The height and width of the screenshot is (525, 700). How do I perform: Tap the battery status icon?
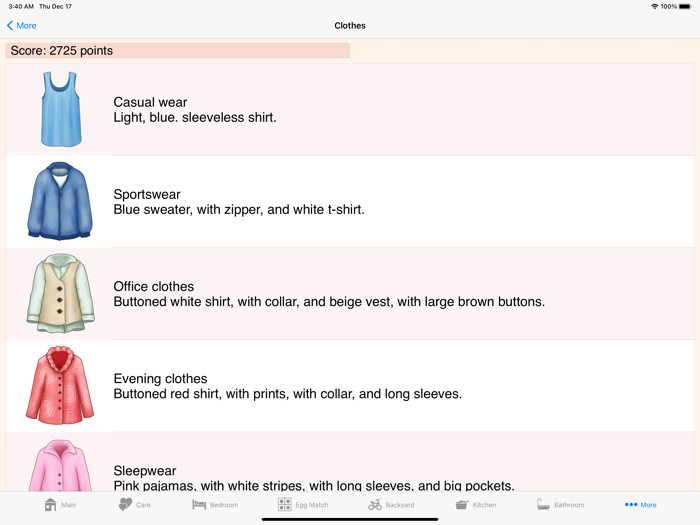(685, 6)
